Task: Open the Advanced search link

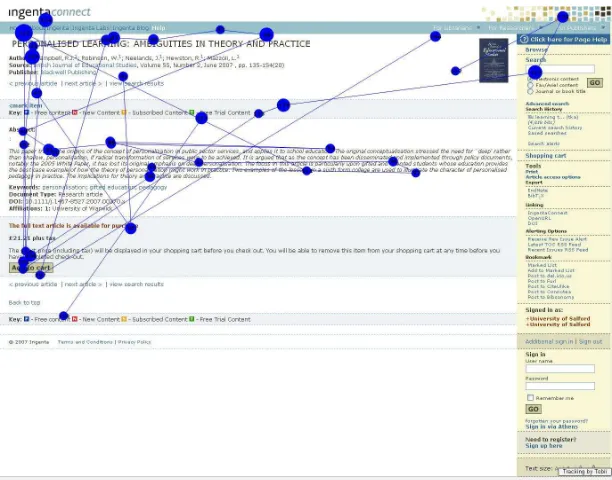Action: pos(547,104)
